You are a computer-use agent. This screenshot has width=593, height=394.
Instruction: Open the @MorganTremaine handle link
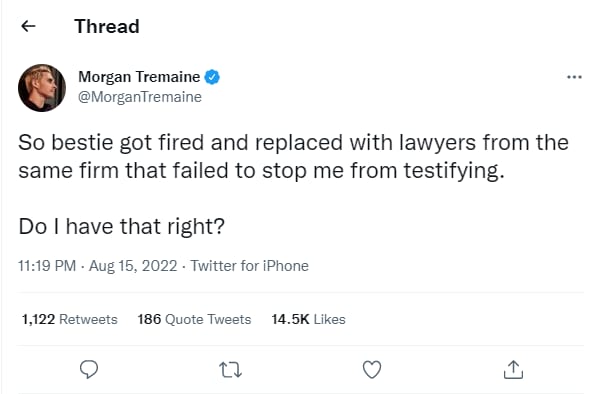[x=140, y=97]
